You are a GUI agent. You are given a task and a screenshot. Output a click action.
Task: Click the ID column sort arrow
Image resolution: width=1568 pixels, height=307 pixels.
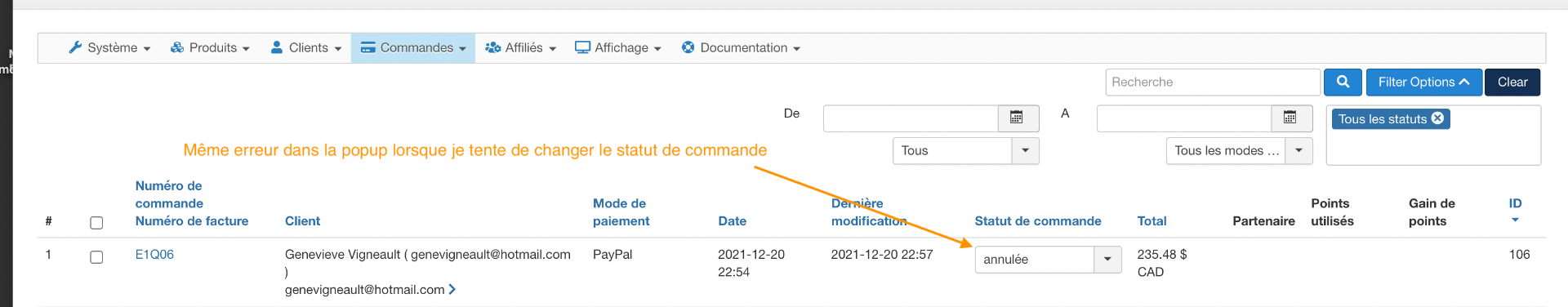[1515, 220]
